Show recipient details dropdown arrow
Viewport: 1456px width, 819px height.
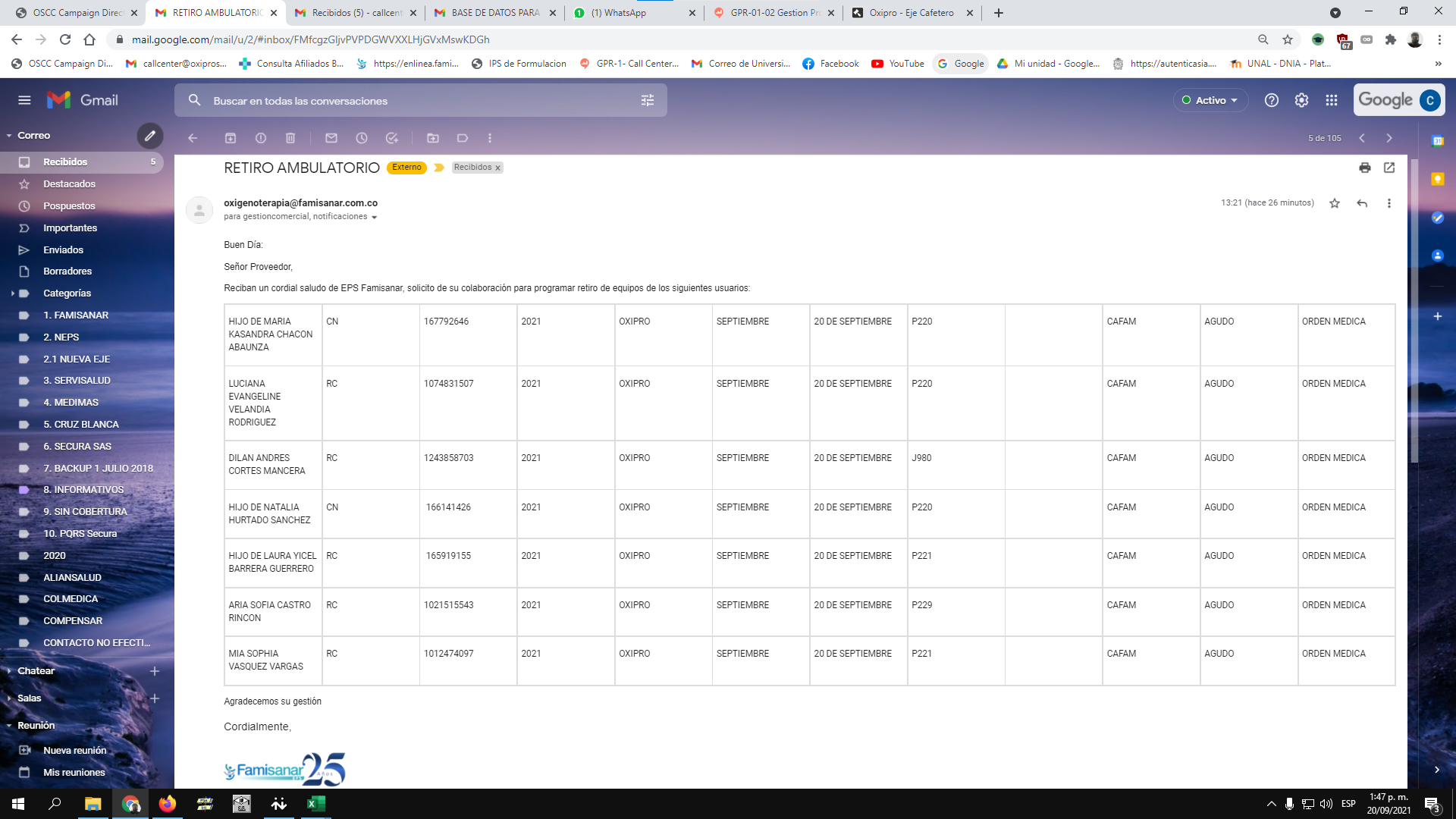coord(375,218)
